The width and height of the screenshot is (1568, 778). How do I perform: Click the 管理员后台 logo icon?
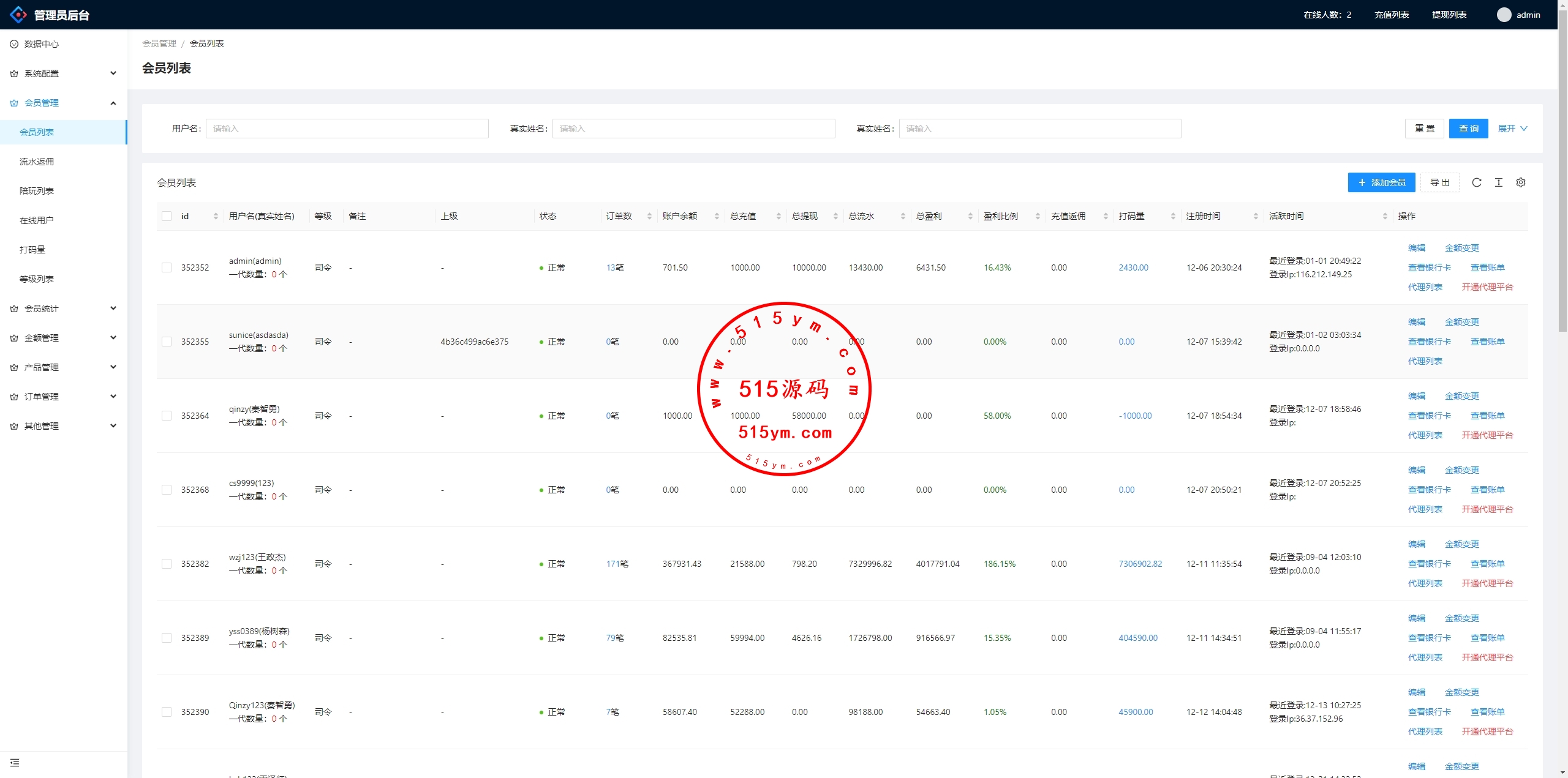18,15
